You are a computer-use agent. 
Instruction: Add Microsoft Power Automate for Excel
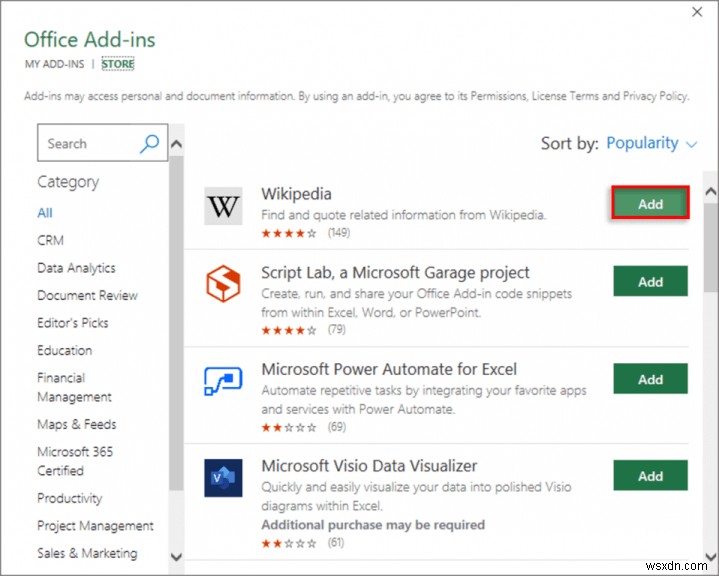650,379
